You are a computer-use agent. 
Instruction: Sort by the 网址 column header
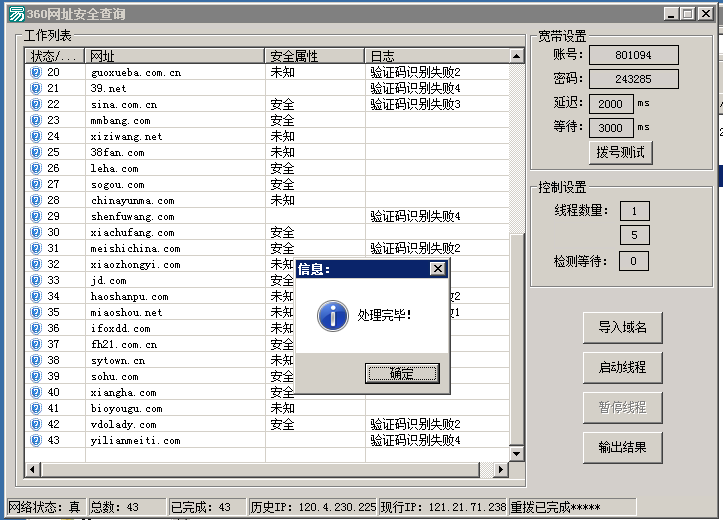pyautogui.click(x=175, y=56)
